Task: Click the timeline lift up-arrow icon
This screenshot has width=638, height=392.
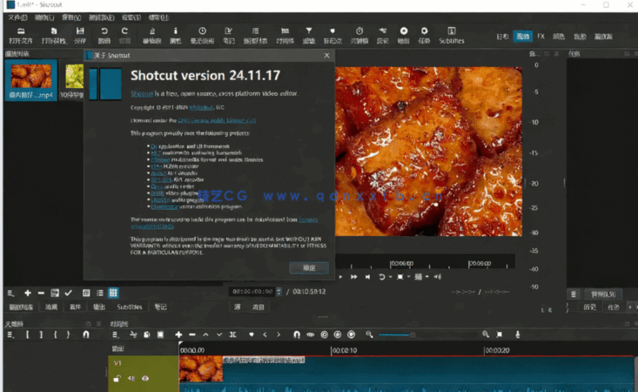Action: [x=206, y=335]
